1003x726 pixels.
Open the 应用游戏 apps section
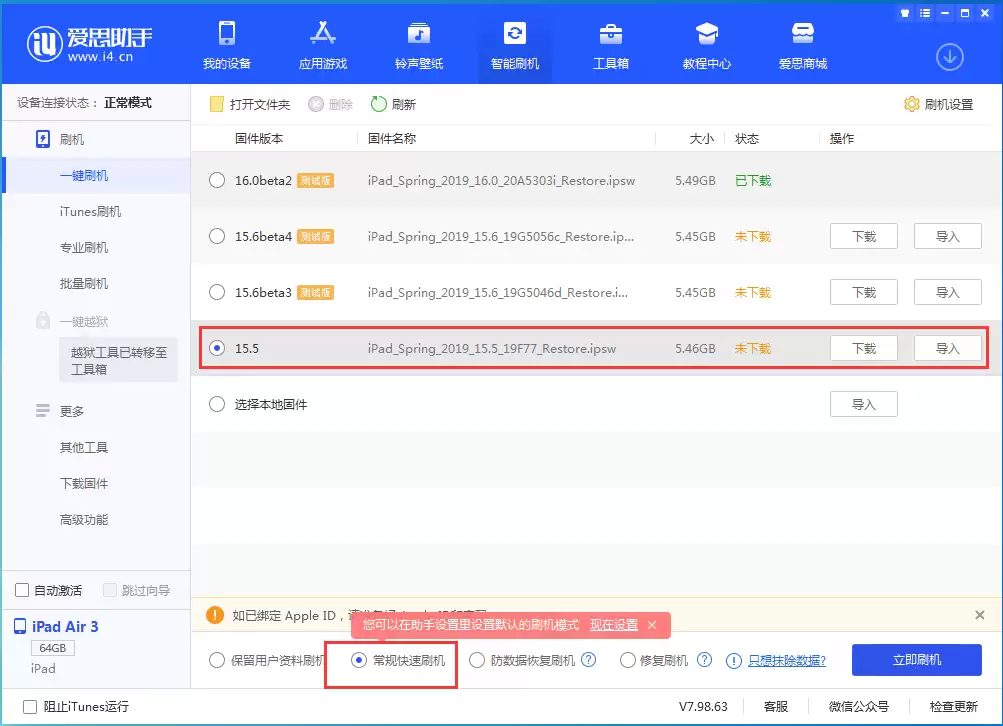(x=322, y=45)
